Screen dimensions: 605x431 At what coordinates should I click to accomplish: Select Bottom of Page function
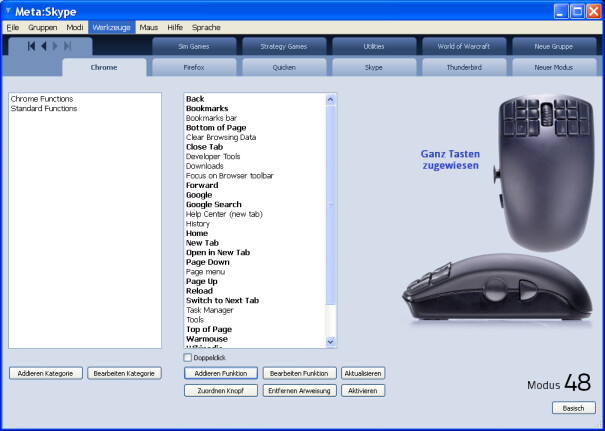tap(216, 128)
